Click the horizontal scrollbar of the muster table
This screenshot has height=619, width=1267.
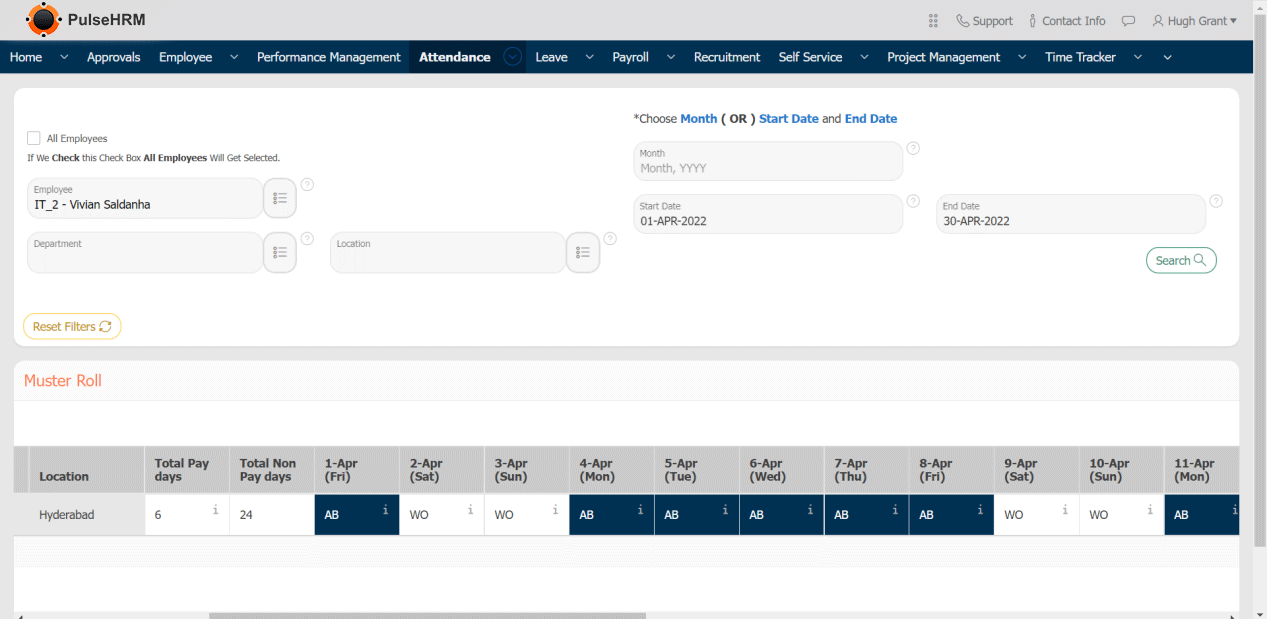coord(427,615)
